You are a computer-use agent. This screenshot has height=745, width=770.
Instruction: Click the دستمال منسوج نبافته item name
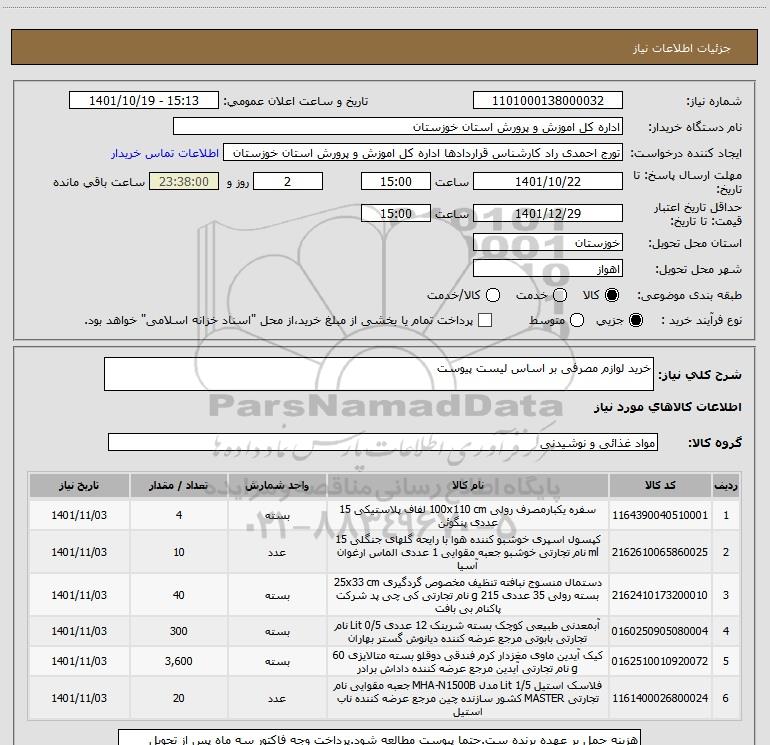point(468,595)
